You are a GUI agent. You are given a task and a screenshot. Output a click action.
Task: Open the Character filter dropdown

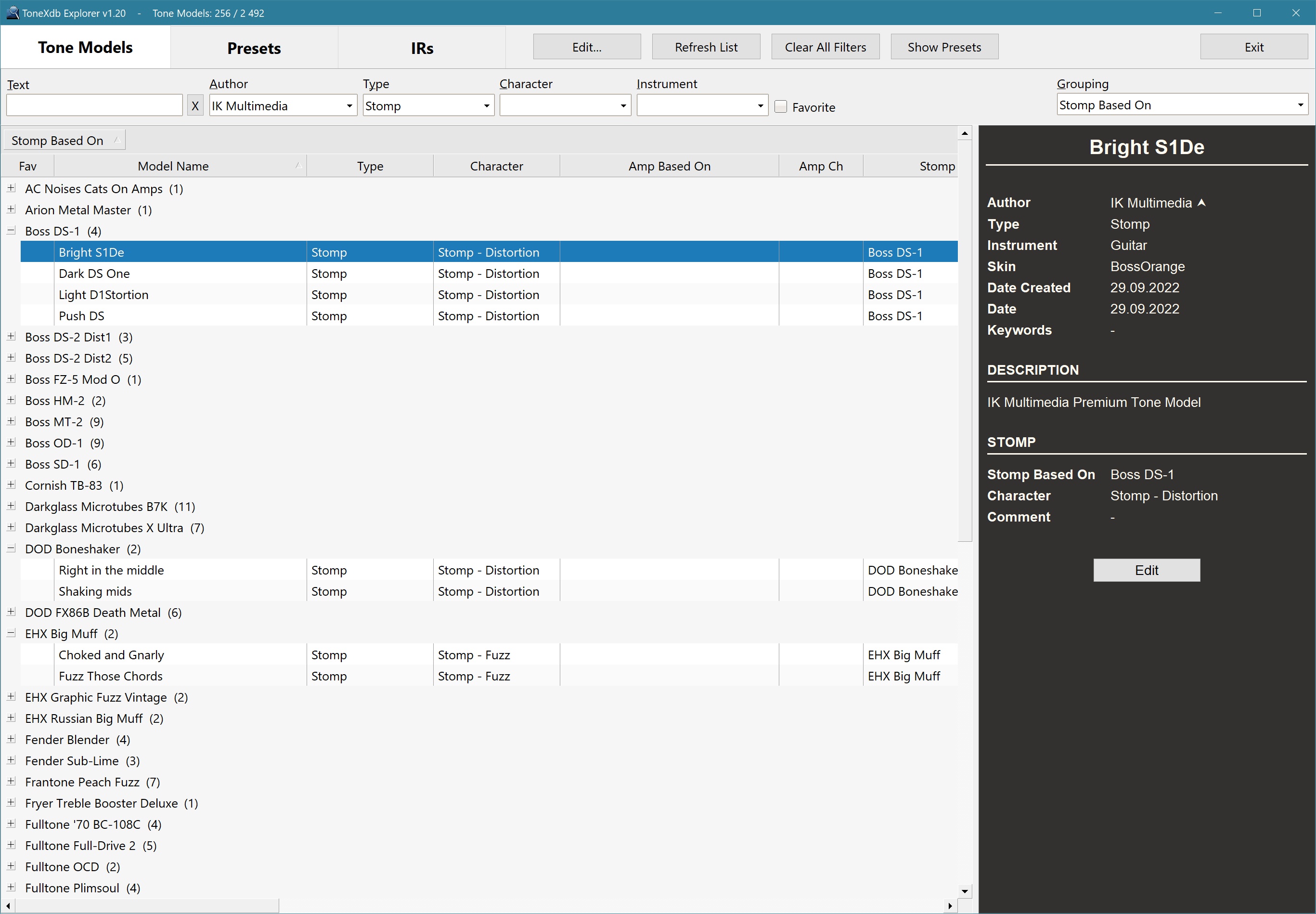[565, 105]
